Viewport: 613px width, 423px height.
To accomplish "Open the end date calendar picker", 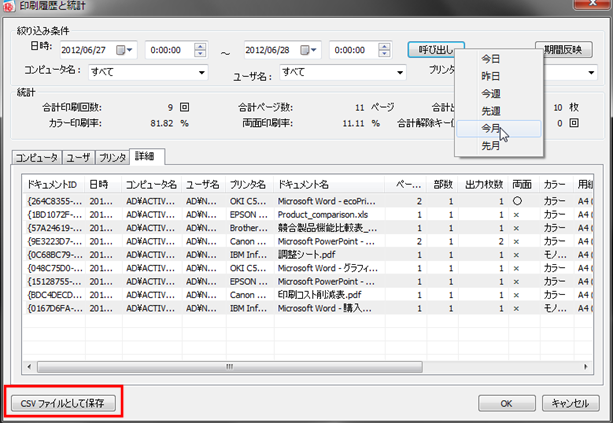I will pos(309,50).
